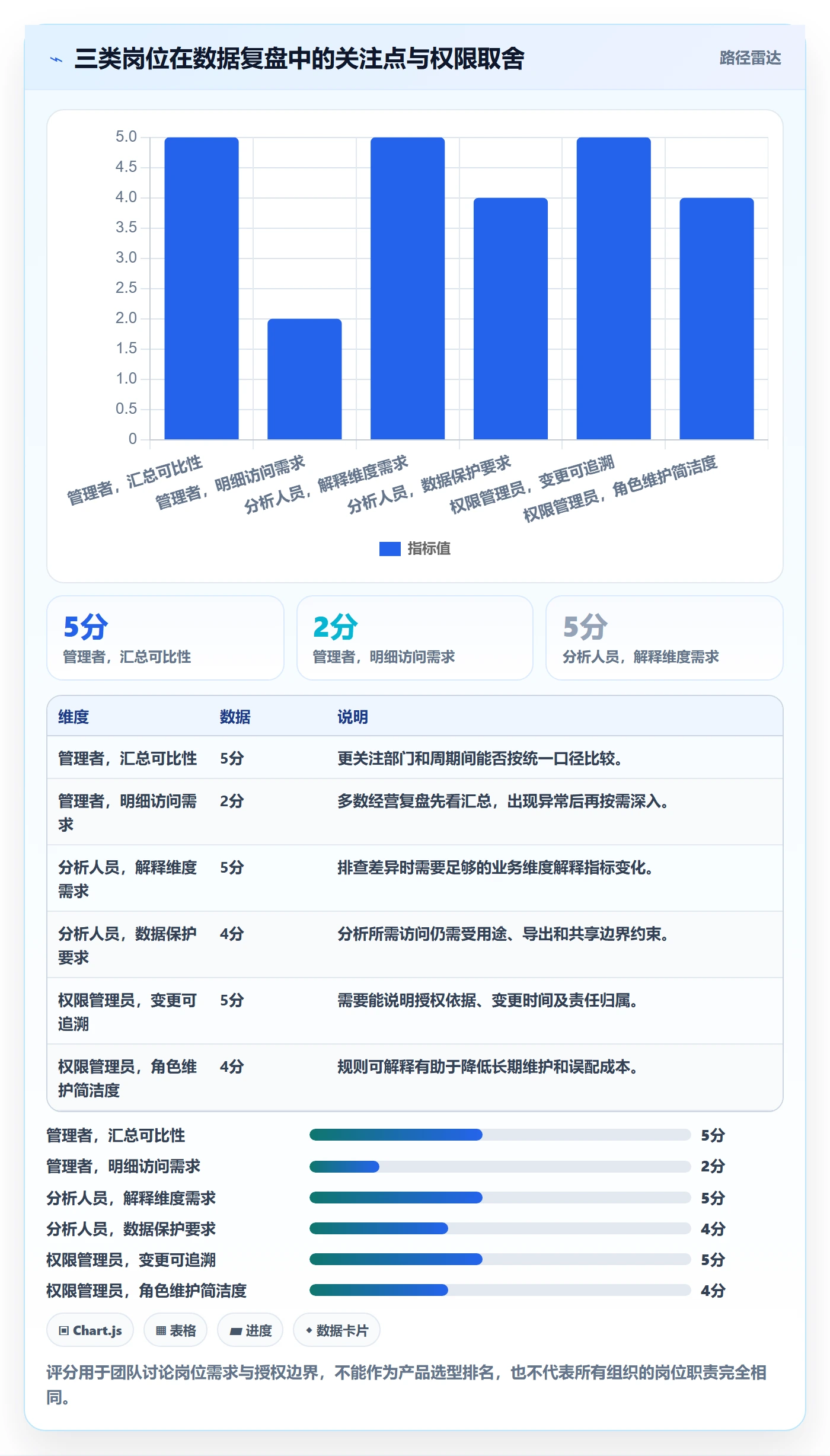Click progress bar for 权限管理员，变更可追溯

pyautogui.click(x=500, y=1259)
